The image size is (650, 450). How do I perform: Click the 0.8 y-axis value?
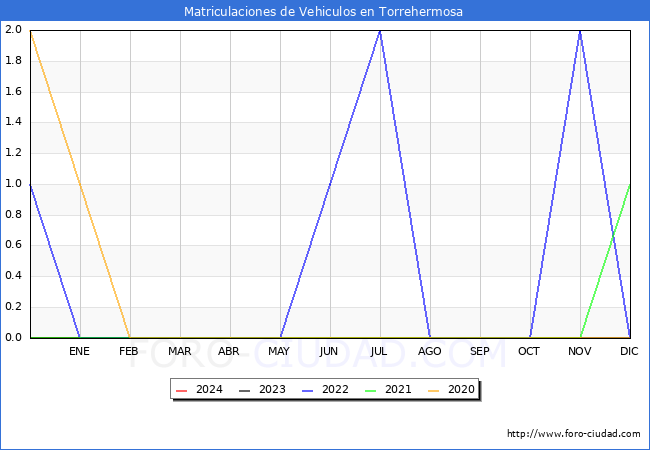pyautogui.click(x=13, y=215)
